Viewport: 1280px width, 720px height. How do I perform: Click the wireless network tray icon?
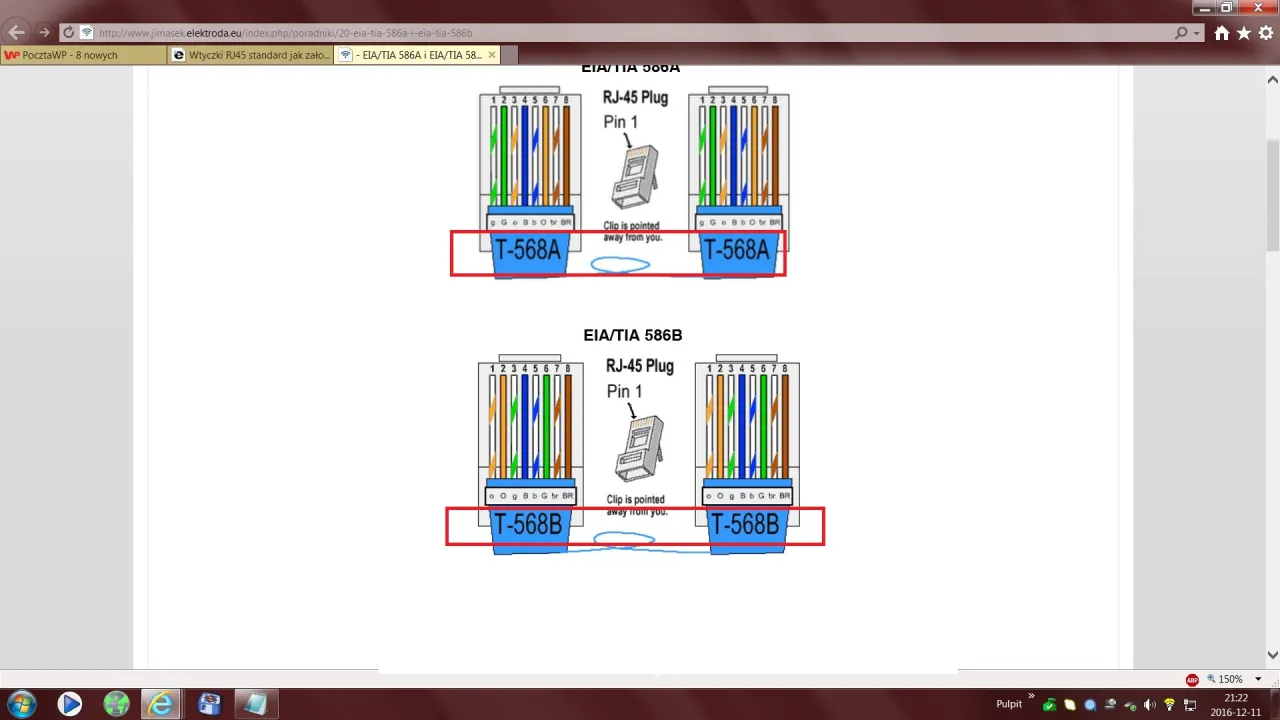click(1169, 705)
